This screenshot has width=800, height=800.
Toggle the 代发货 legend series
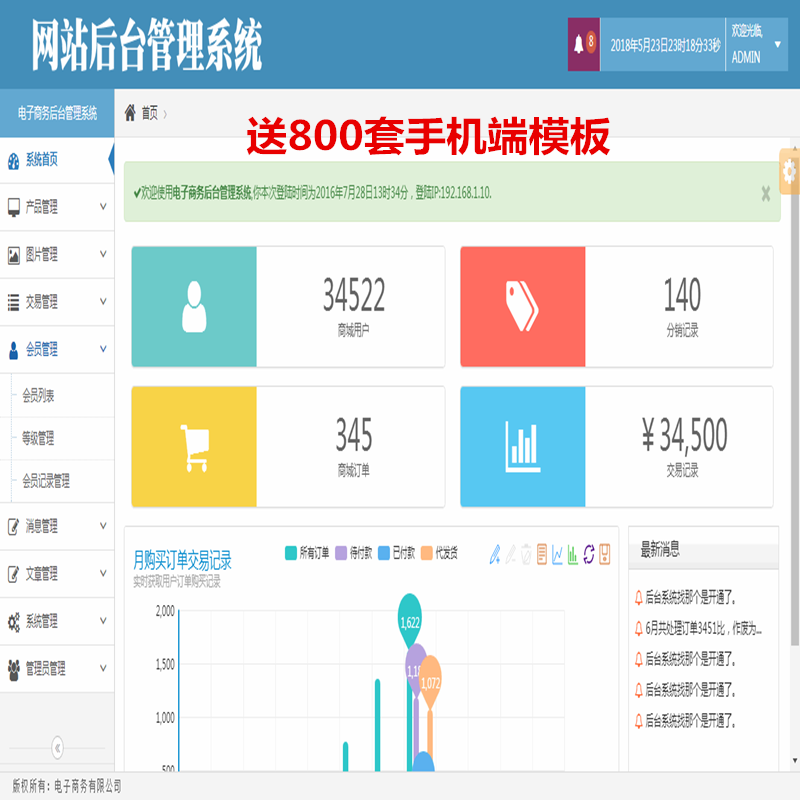point(439,553)
